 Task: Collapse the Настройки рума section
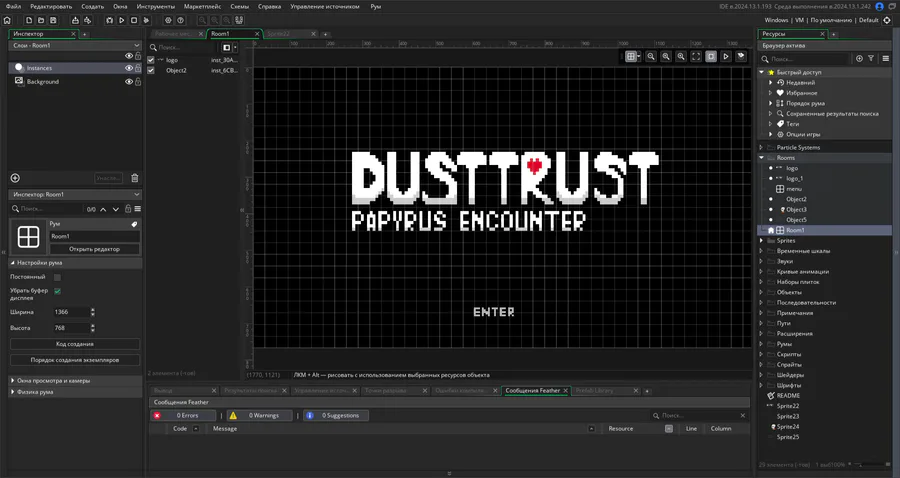point(13,263)
